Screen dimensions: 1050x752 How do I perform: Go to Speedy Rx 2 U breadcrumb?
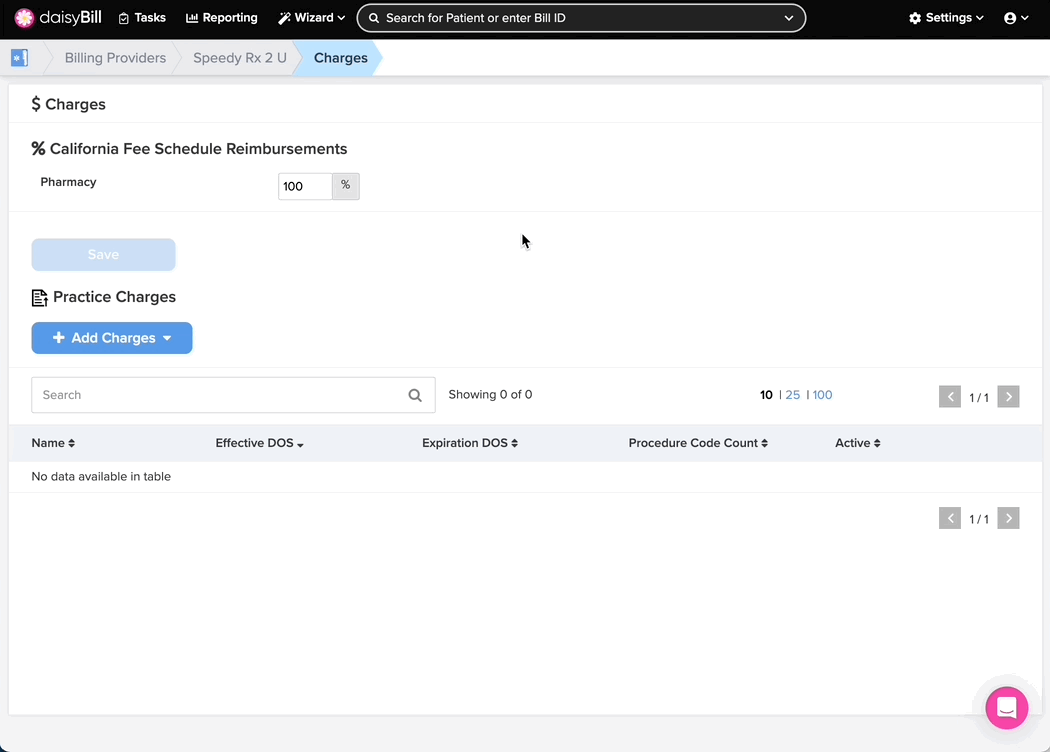point(240,58)
